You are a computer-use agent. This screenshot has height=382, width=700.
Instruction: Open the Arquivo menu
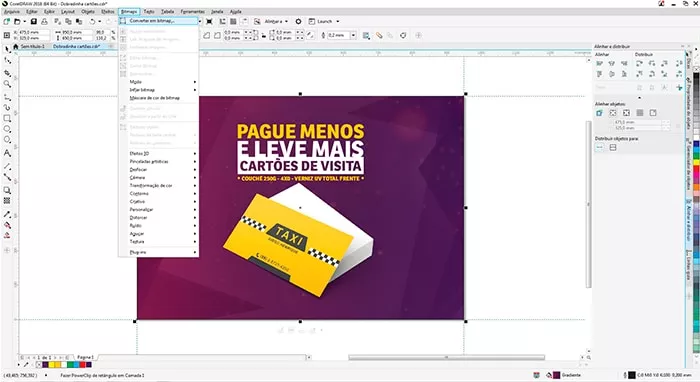pyautogui.click(x=12, y=12)
